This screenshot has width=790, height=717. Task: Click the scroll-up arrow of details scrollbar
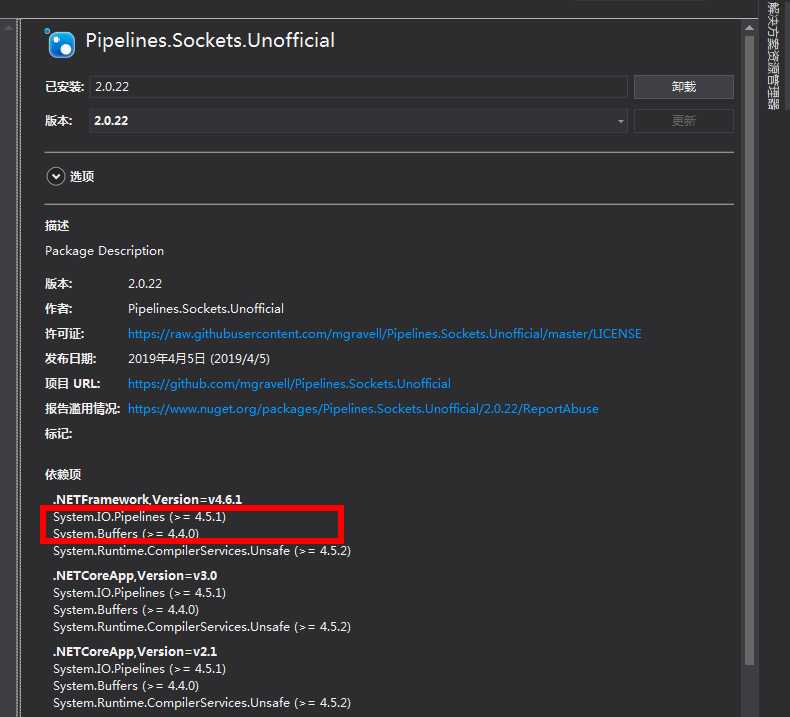pos(749,28)
